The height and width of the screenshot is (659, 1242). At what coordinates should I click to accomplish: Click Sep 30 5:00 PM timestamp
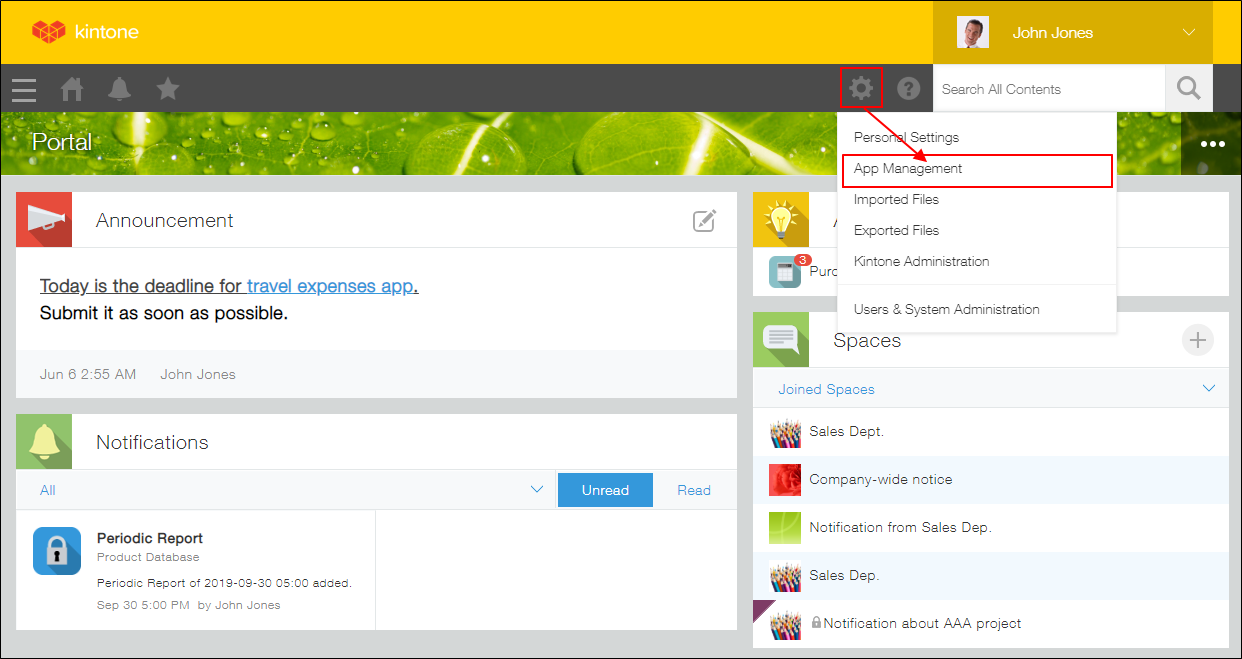[143, 605]
